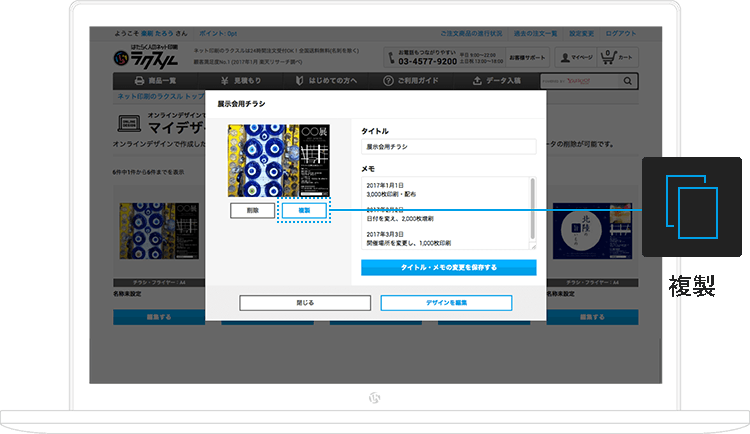Open 設定変更 link
The image size is (750, 434).
coord(581,33)
